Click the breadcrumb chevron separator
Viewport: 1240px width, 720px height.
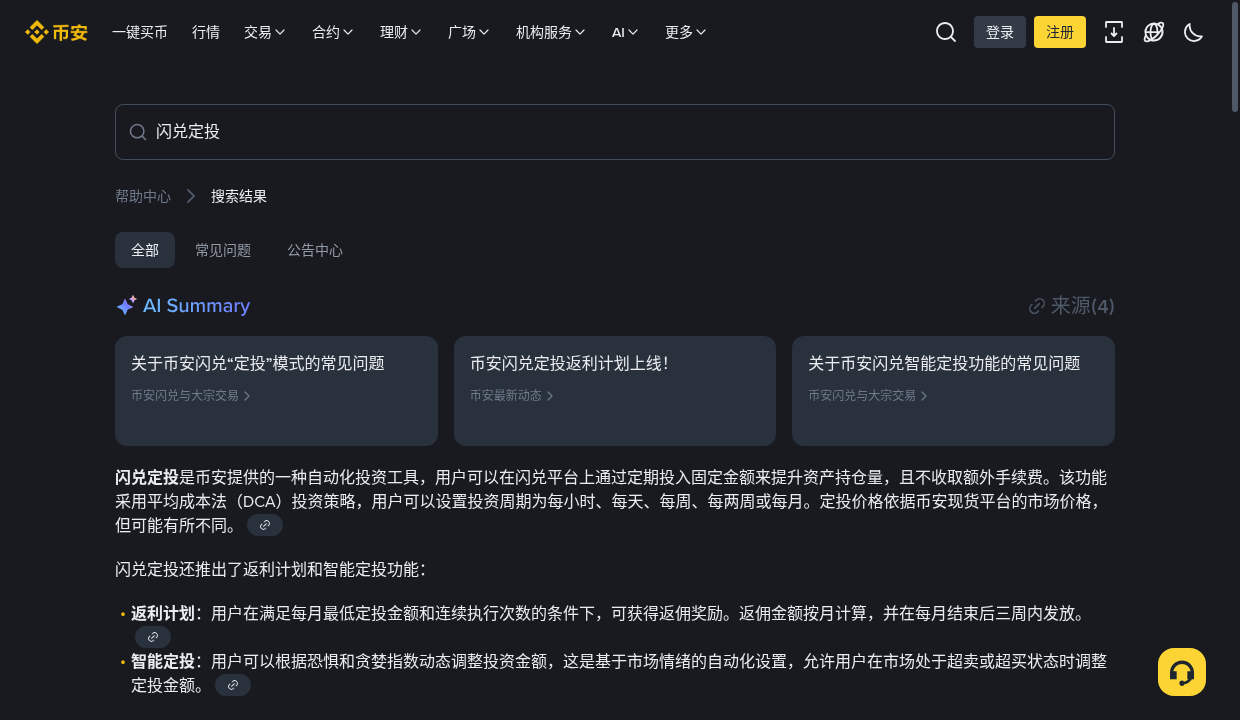191,196
